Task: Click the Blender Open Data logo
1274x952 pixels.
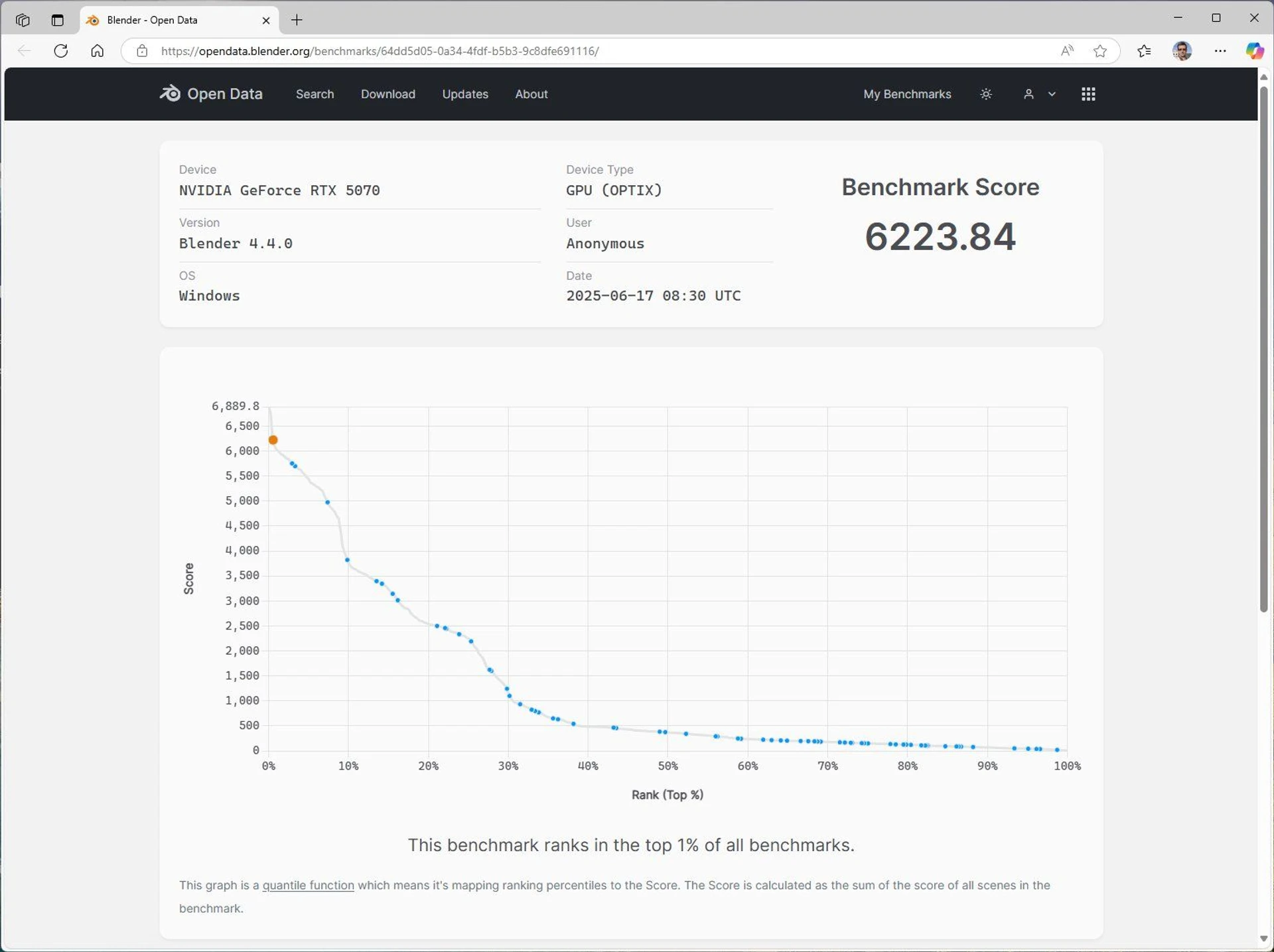Action: coord(211,94)
